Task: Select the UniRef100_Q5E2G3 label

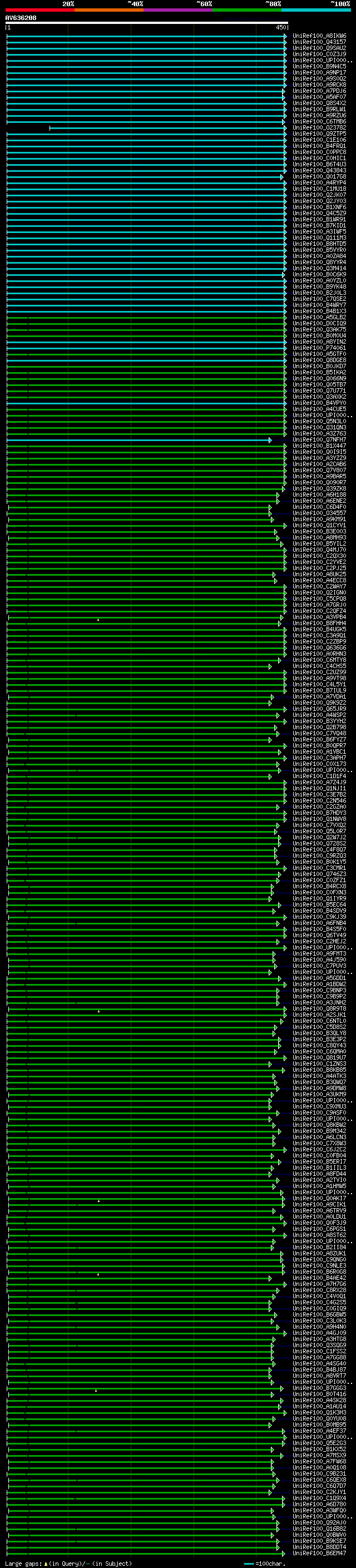Action: [x=319, y=1443]
